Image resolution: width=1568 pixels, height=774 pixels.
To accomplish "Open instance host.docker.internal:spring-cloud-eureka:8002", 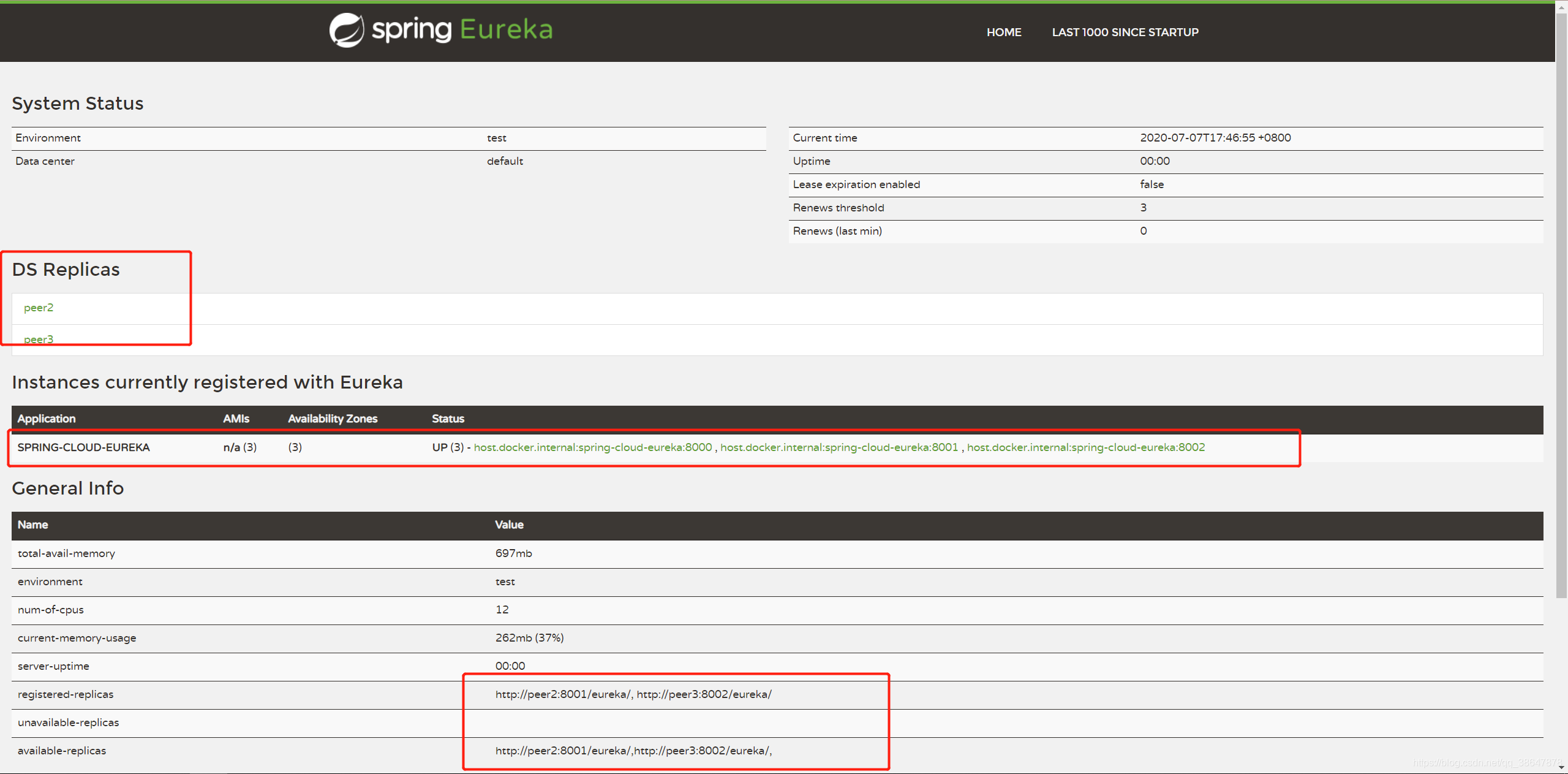I will (x=1086, y=447).
